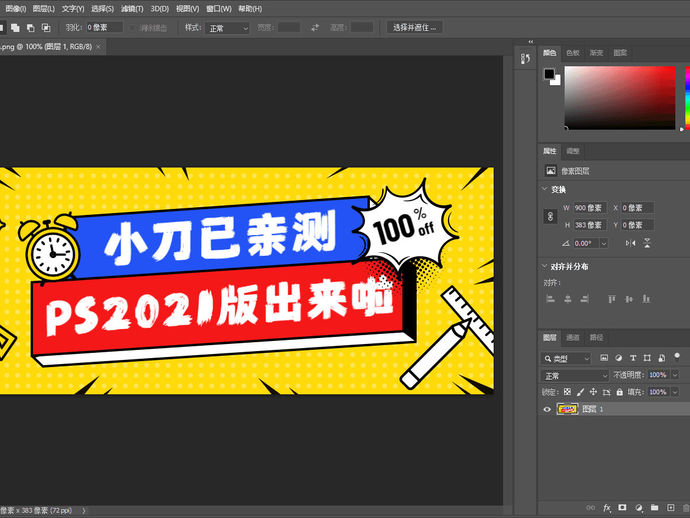Click the default foreground/background colors swatch icon
This screenshot has height=518, width=690.
[x=552, y=77]
